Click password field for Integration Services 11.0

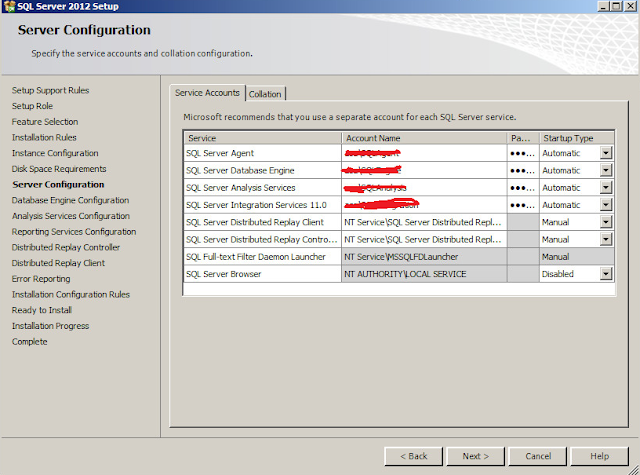pyautogui.click(x=523, y=205)
